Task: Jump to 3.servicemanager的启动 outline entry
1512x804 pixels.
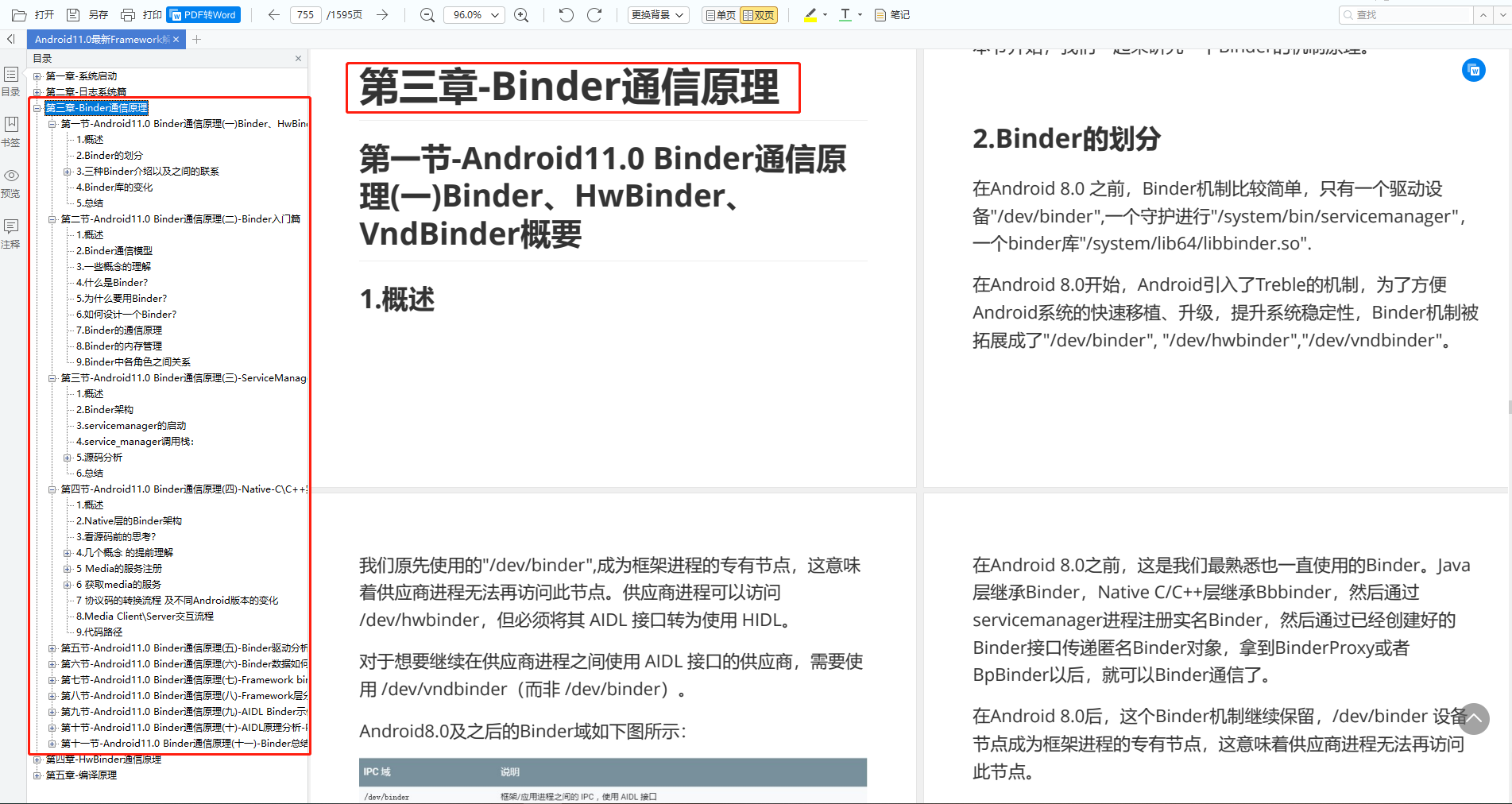Action: click(x=131, y=426)
